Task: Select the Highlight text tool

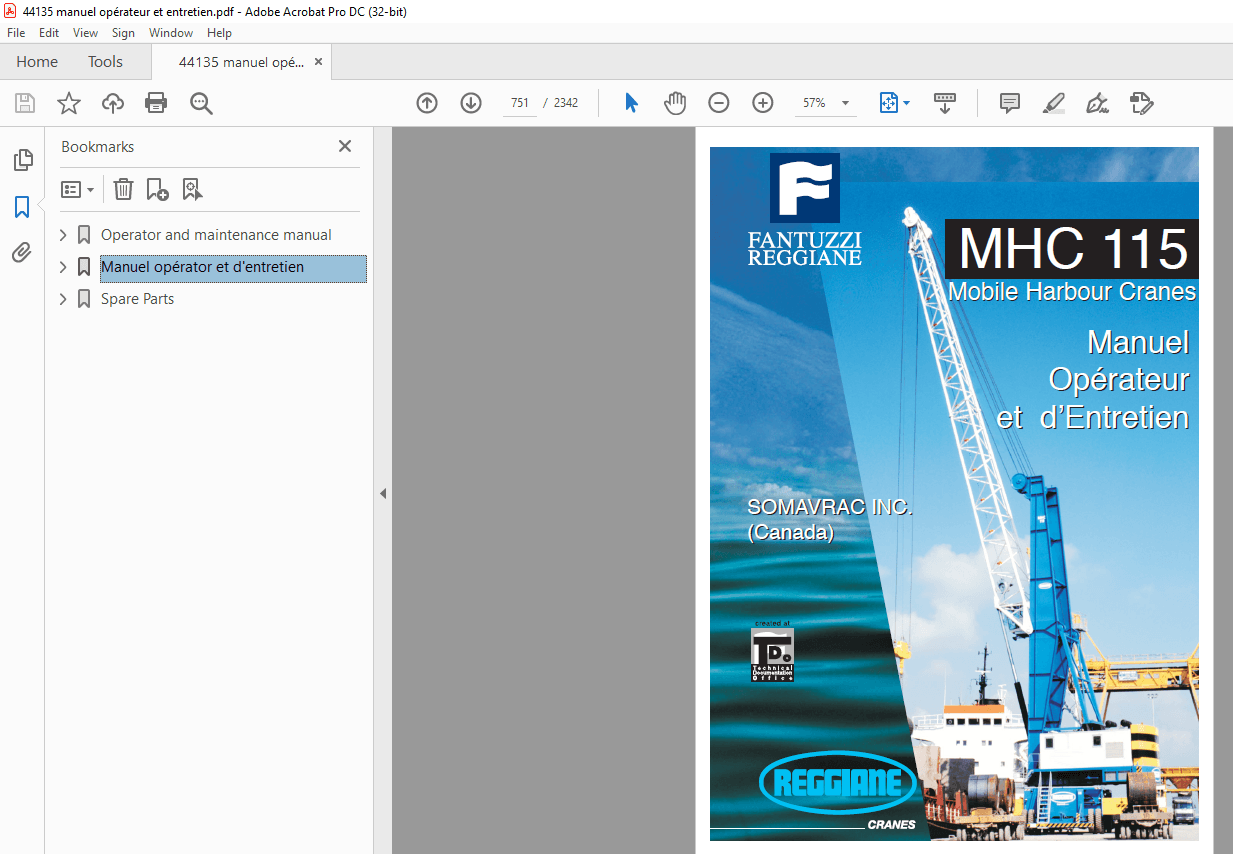Action: (x=1053, y=102)
